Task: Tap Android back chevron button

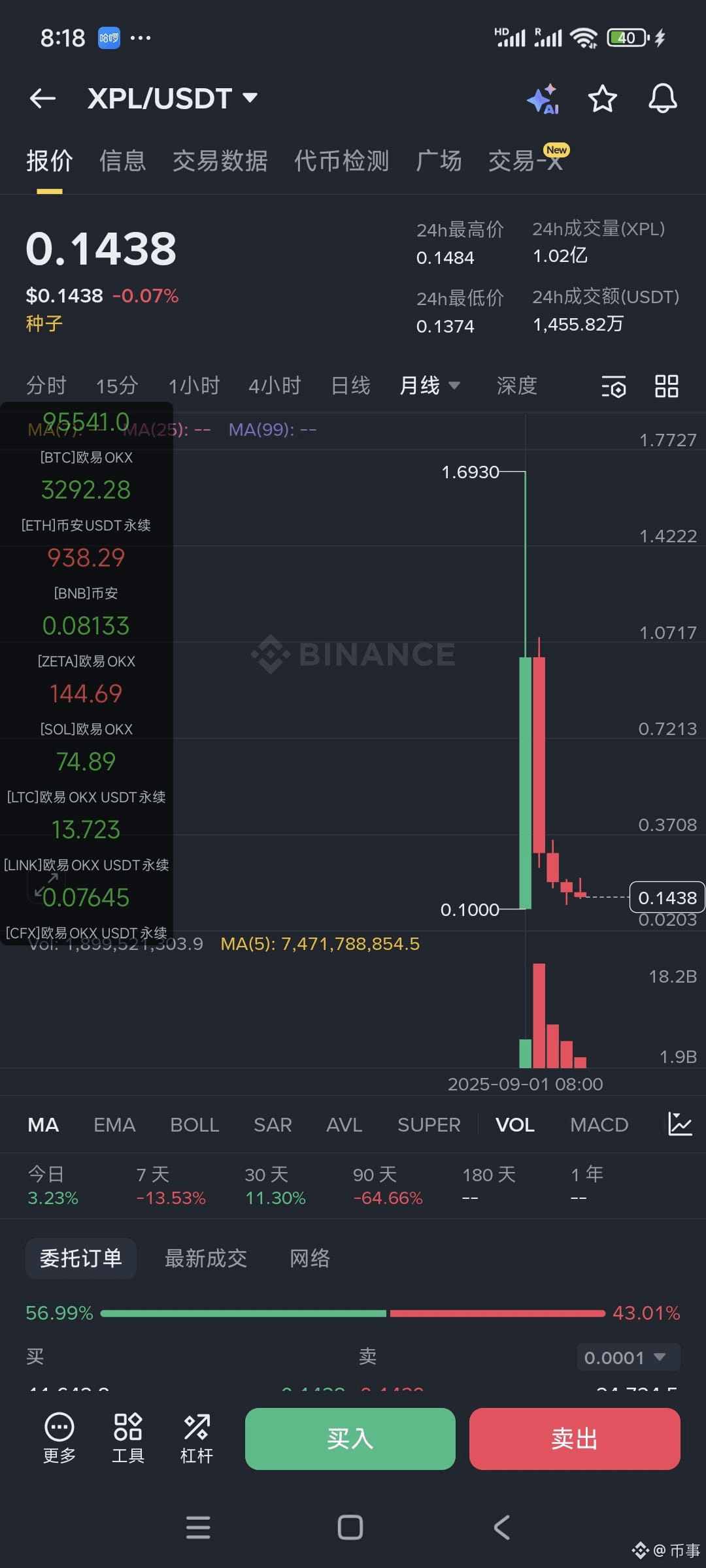Action: tap(501, 1527)
